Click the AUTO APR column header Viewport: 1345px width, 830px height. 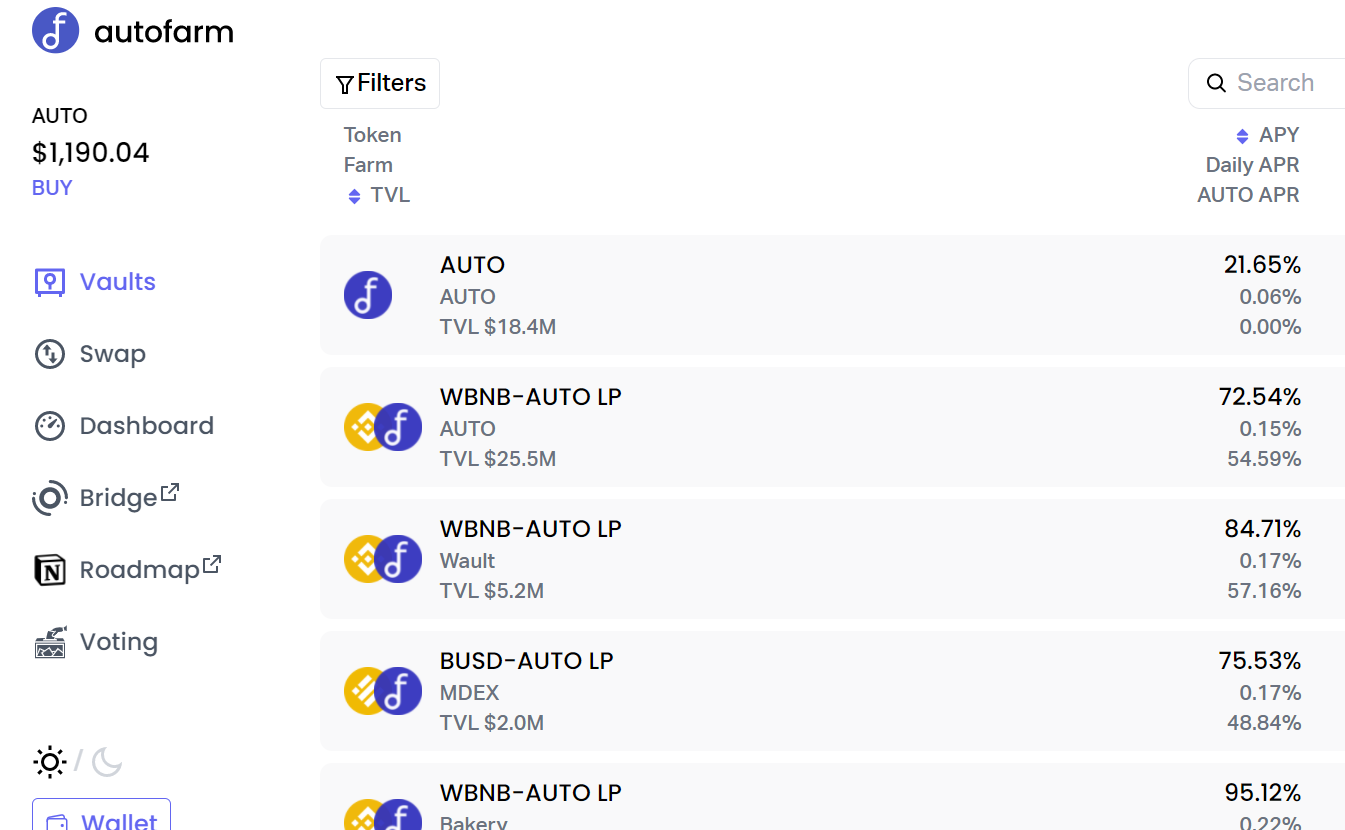tap(1249, 195)
